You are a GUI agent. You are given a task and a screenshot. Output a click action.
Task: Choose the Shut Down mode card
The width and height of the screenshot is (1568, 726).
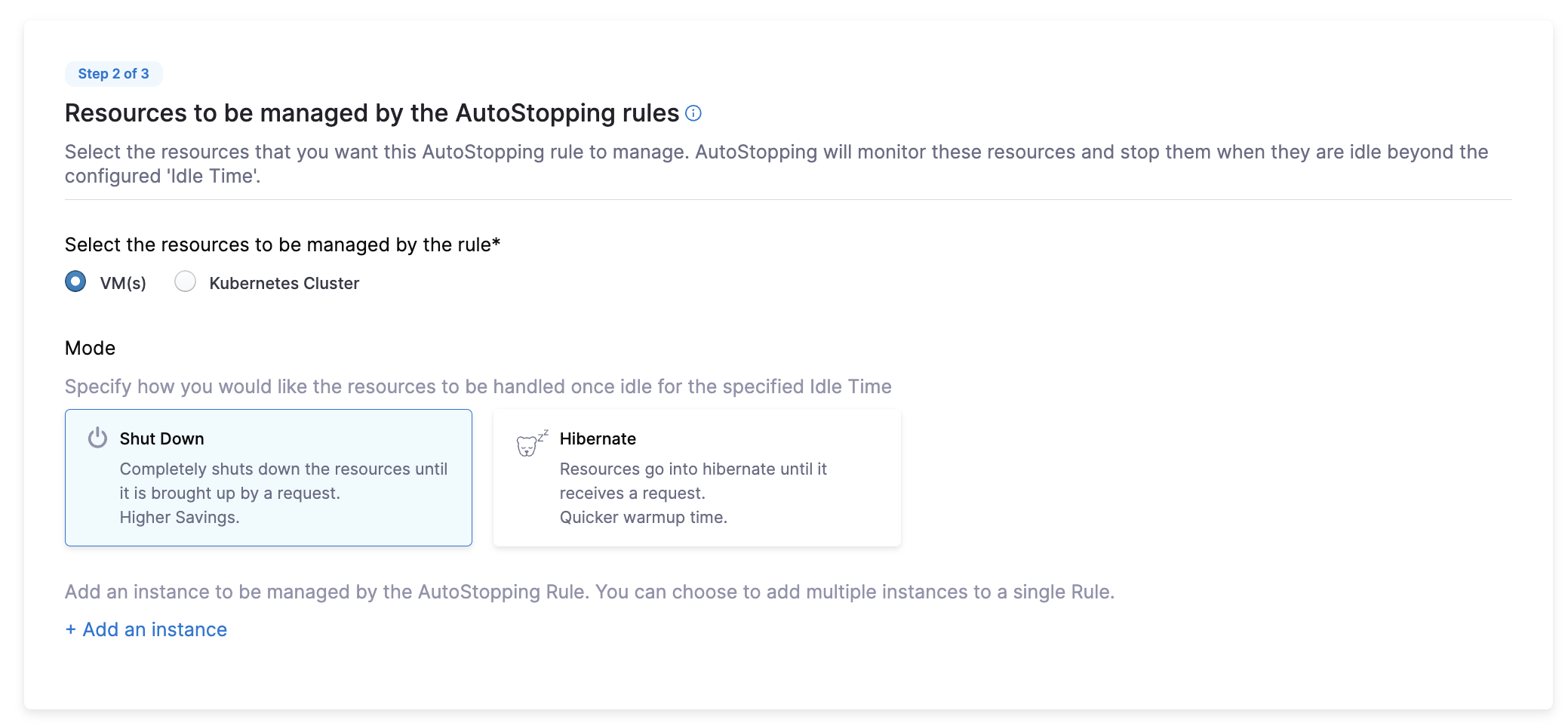click(x=268, y=477)
